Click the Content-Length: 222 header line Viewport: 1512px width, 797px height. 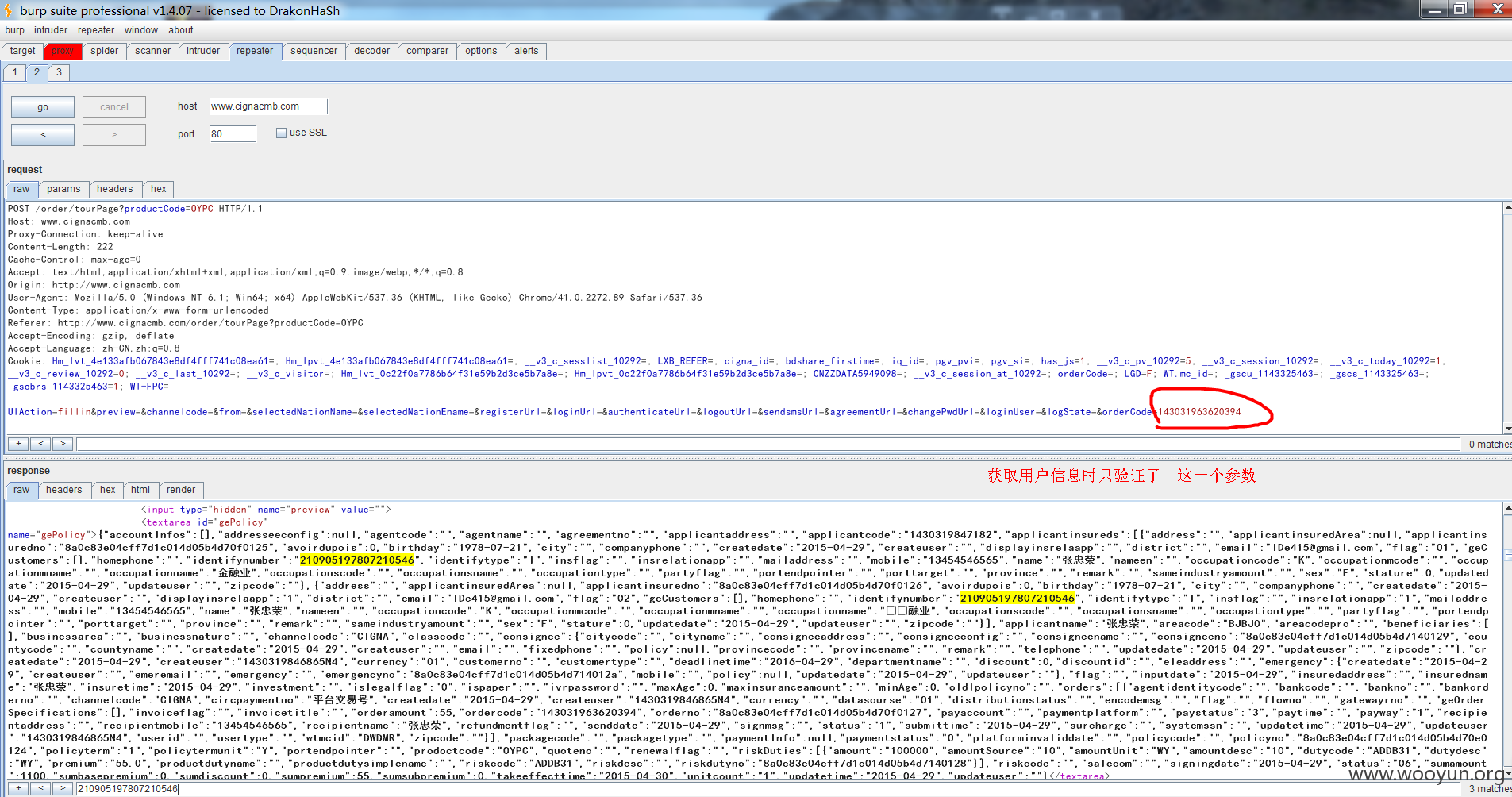click(x=60, y=247)
